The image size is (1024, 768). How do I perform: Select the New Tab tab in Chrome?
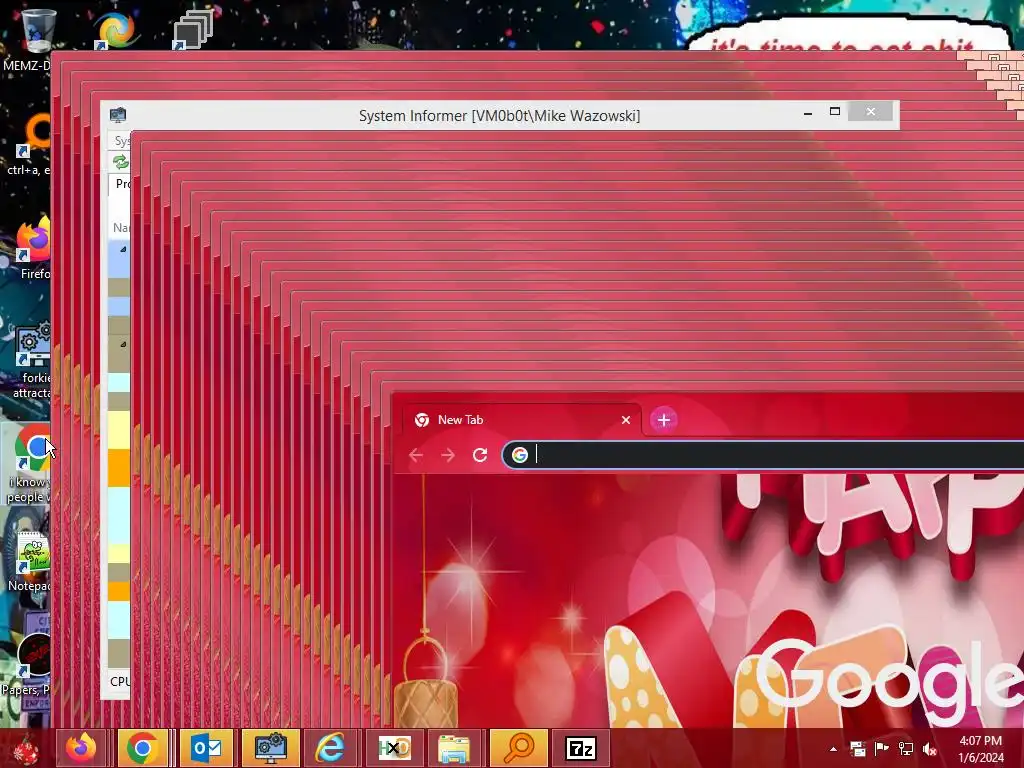pyautogui.click(x=522, y=420)
